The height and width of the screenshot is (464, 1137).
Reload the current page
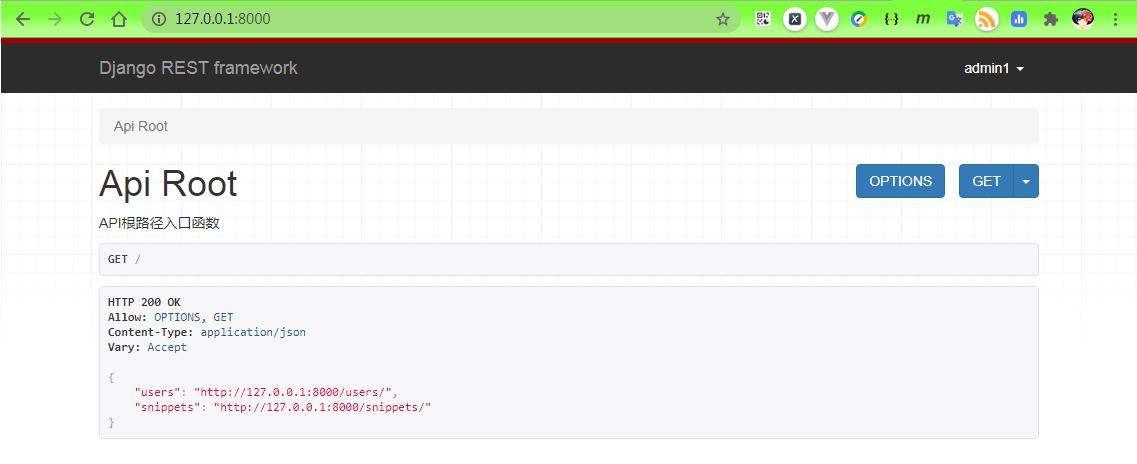(x=87, y=20)
